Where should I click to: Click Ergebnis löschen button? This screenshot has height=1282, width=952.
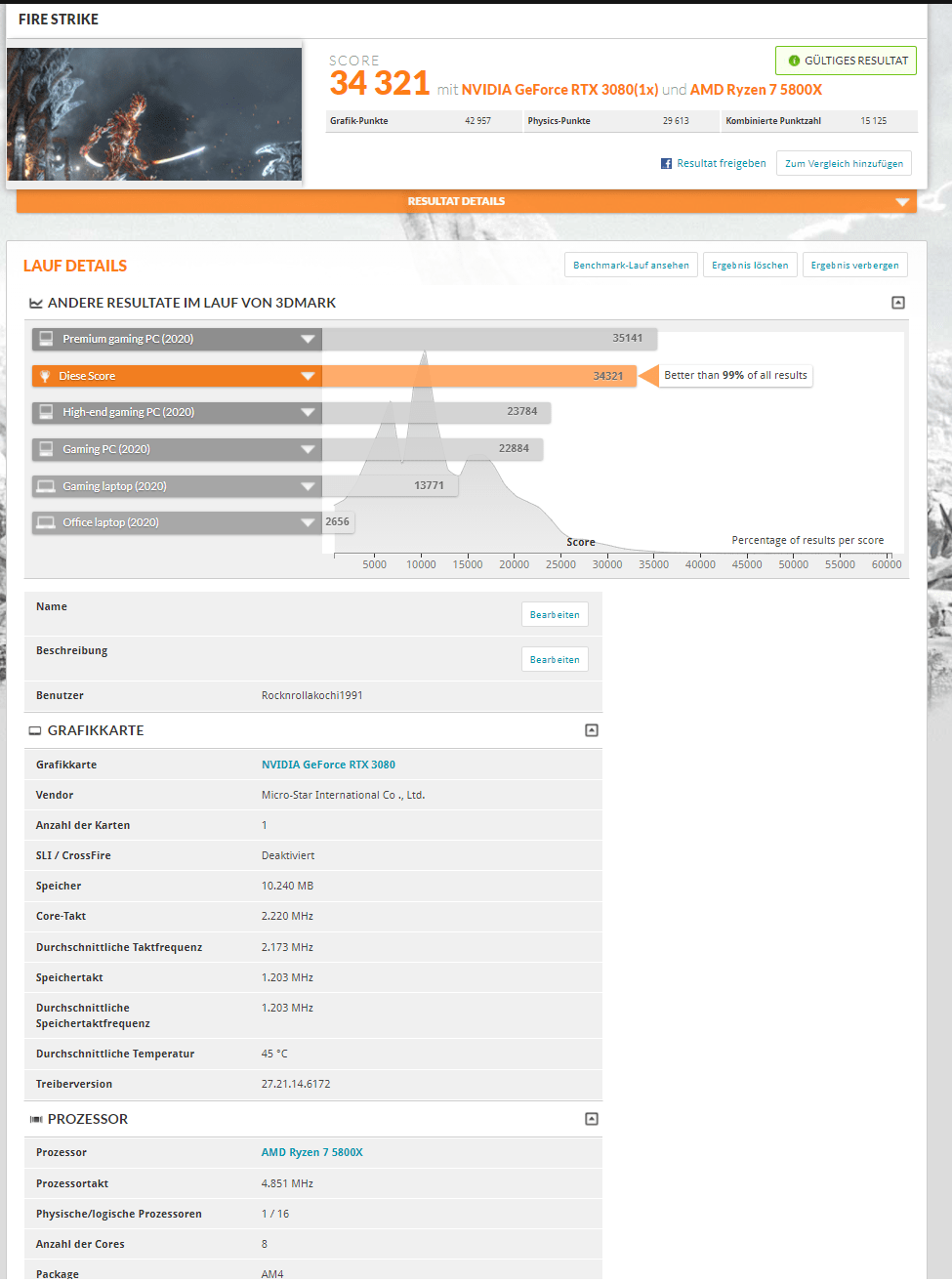pos(750,266)
